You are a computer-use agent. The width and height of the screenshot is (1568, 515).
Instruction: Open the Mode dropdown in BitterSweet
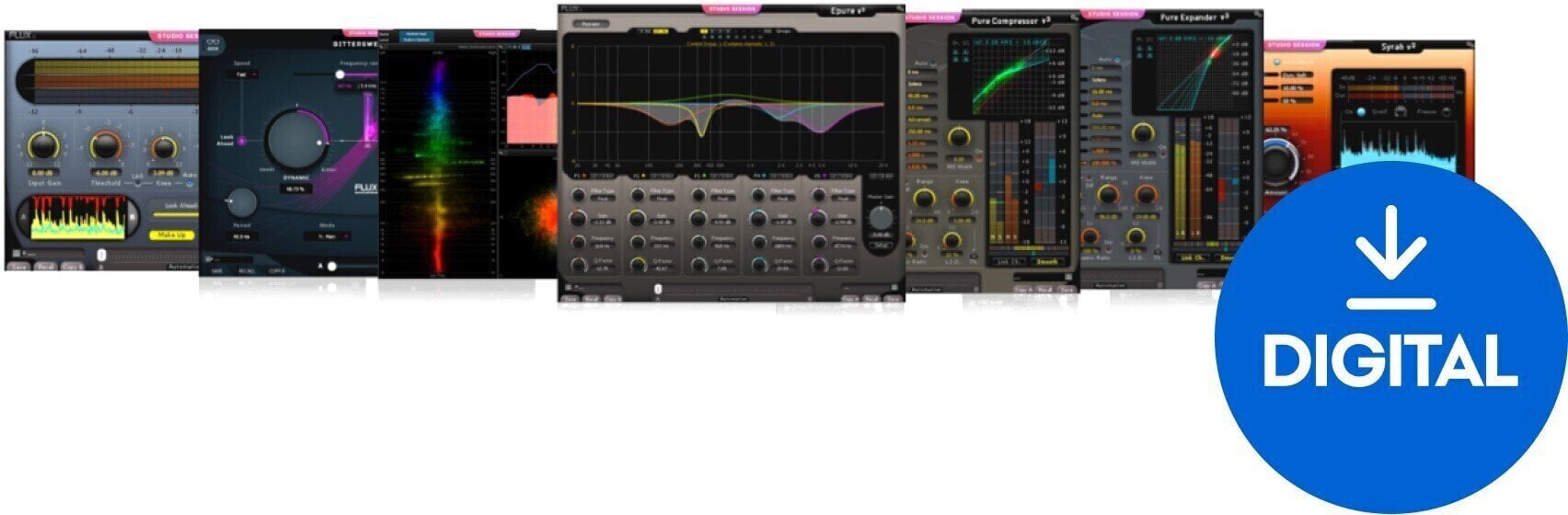point(328,236)
